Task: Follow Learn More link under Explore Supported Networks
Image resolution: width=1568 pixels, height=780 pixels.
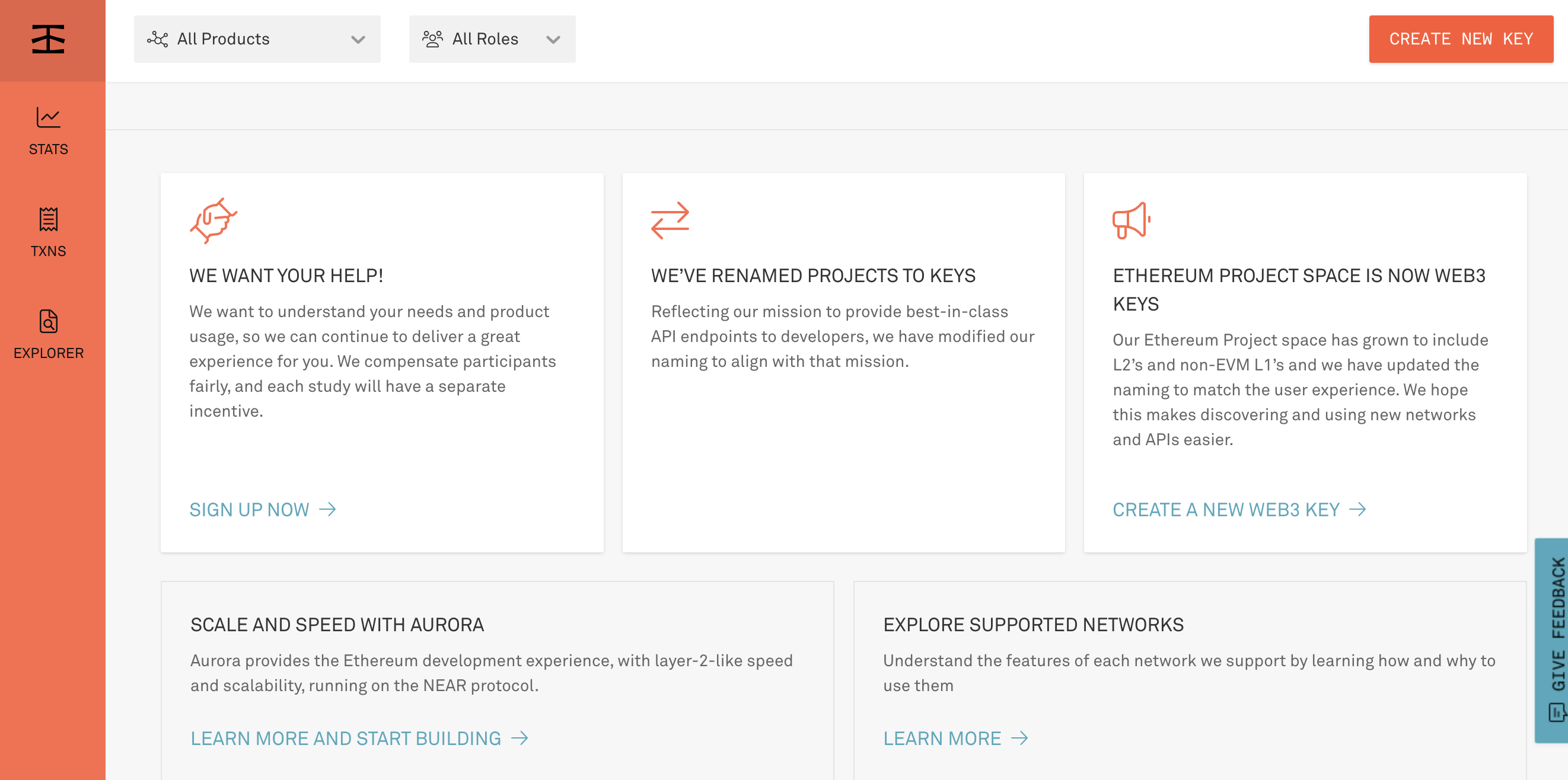Action: pyautogui.click(x=955, y=738)
